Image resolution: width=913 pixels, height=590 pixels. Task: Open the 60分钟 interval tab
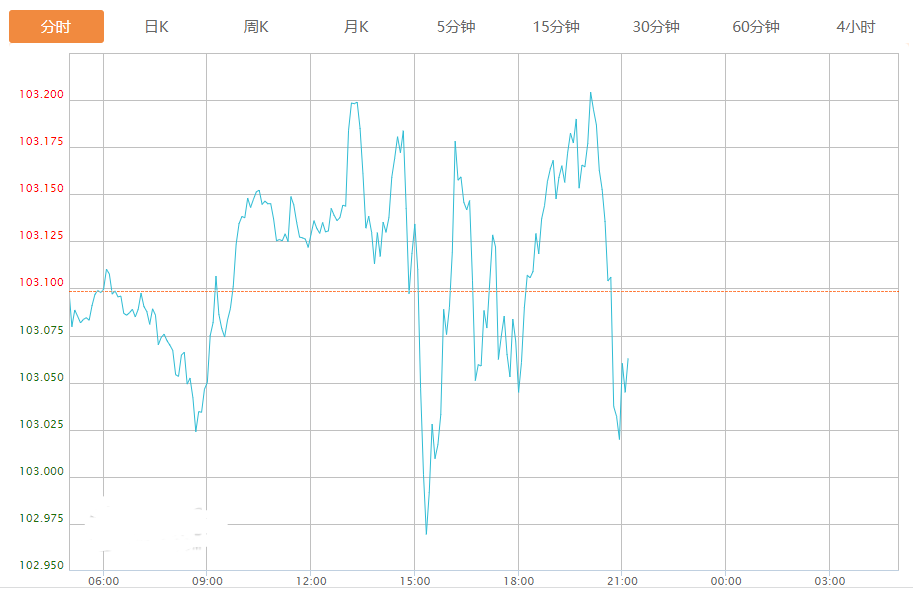pyautogui.click(x=756, y=27)
